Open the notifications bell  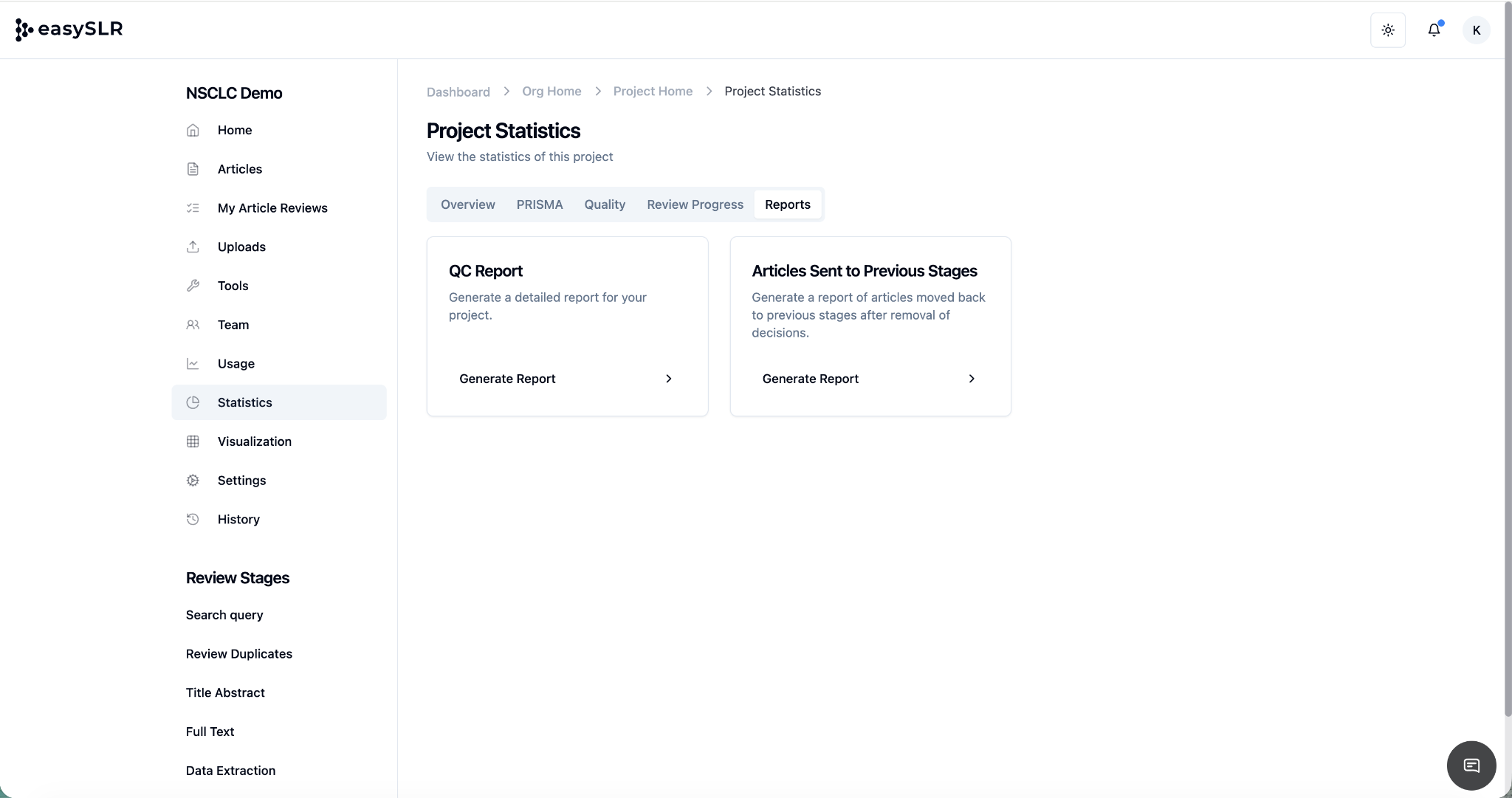click(x=1434, y=30)
